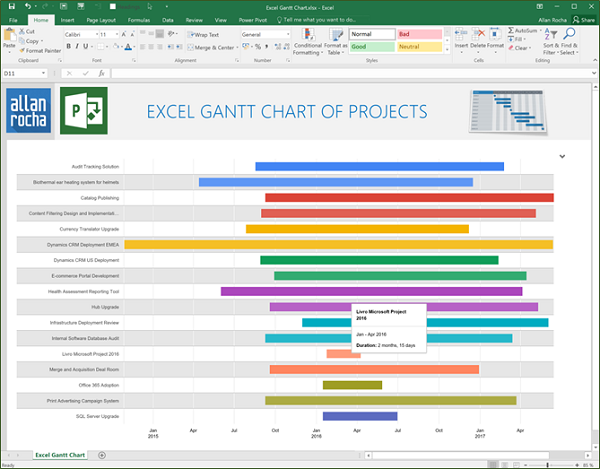Insert cells
This screenshot has height=469, width=600.
461,40
